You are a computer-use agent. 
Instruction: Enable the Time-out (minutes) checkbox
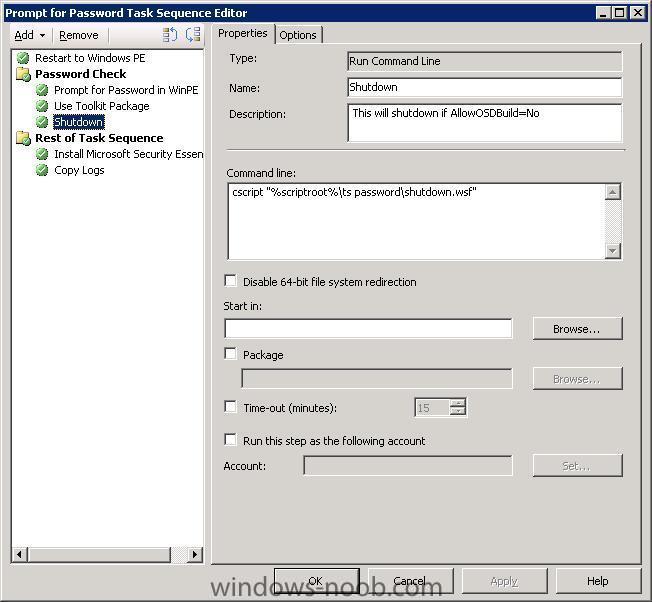click(x=230, y=407)
